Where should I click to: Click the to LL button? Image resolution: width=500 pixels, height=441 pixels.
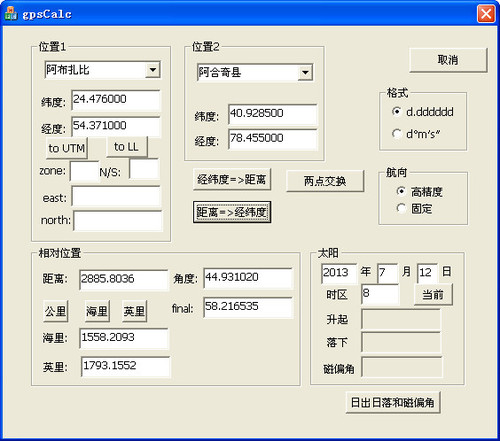pos(127,147)
